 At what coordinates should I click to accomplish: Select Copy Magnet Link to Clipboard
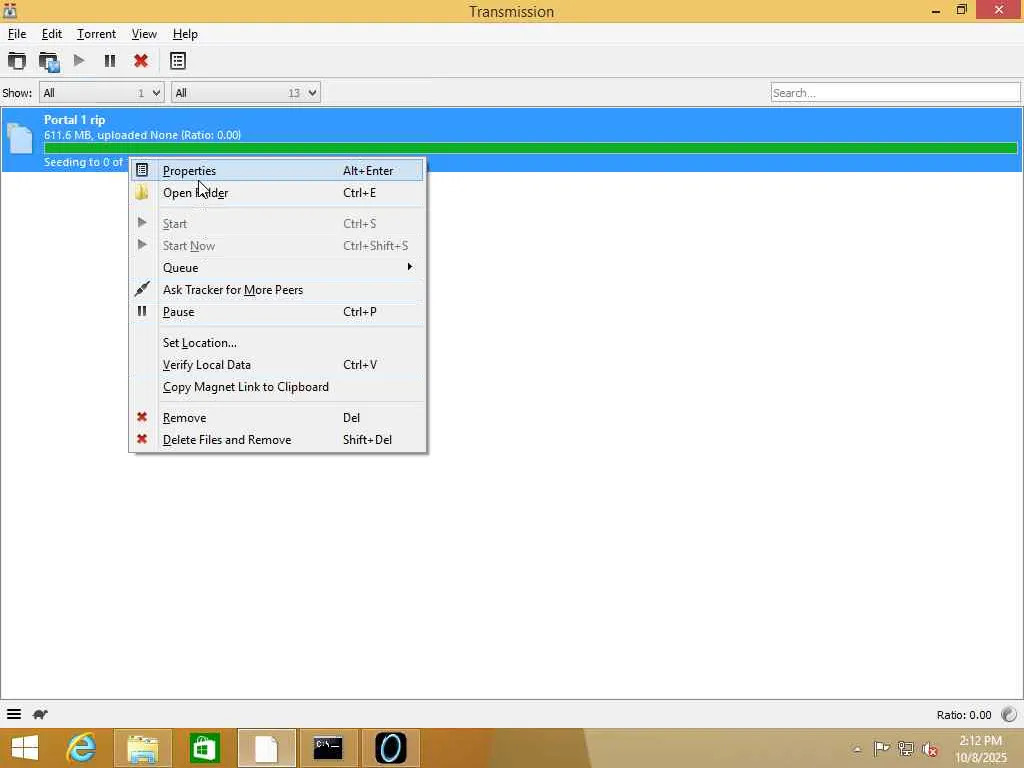pyautogui.click(x=278, y=387)
